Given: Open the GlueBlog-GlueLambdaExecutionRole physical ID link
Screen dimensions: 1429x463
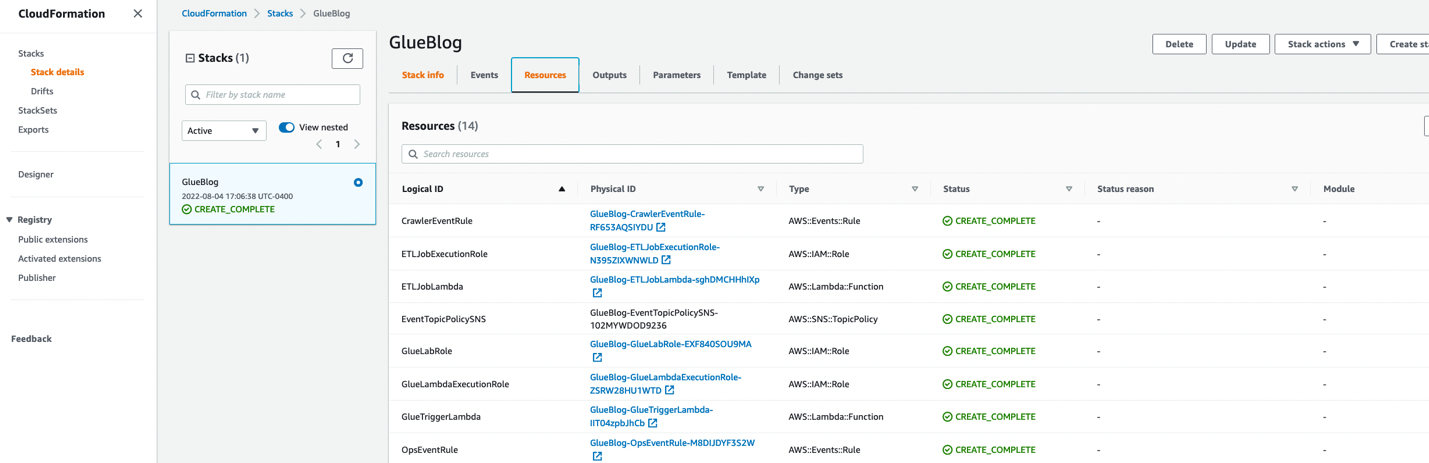Looking at the screenshot, I should pos(665,384).
